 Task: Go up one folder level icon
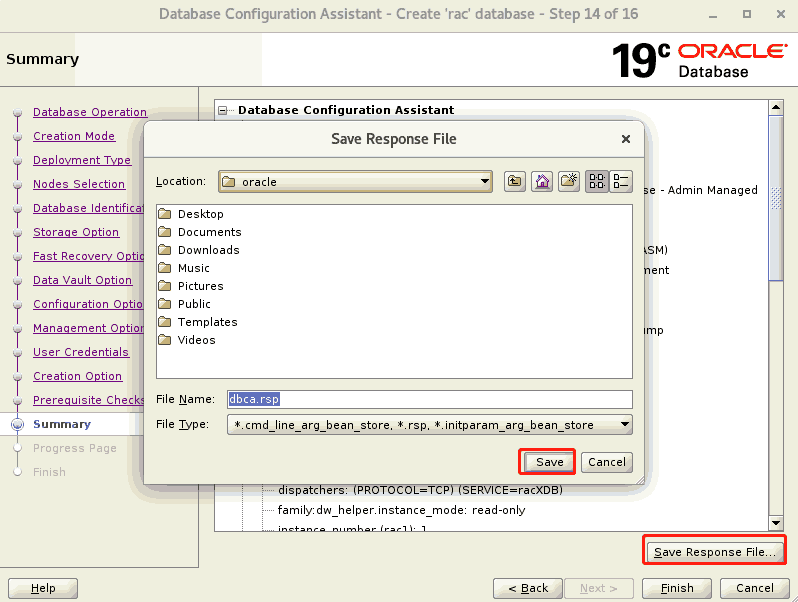point(515,181)
